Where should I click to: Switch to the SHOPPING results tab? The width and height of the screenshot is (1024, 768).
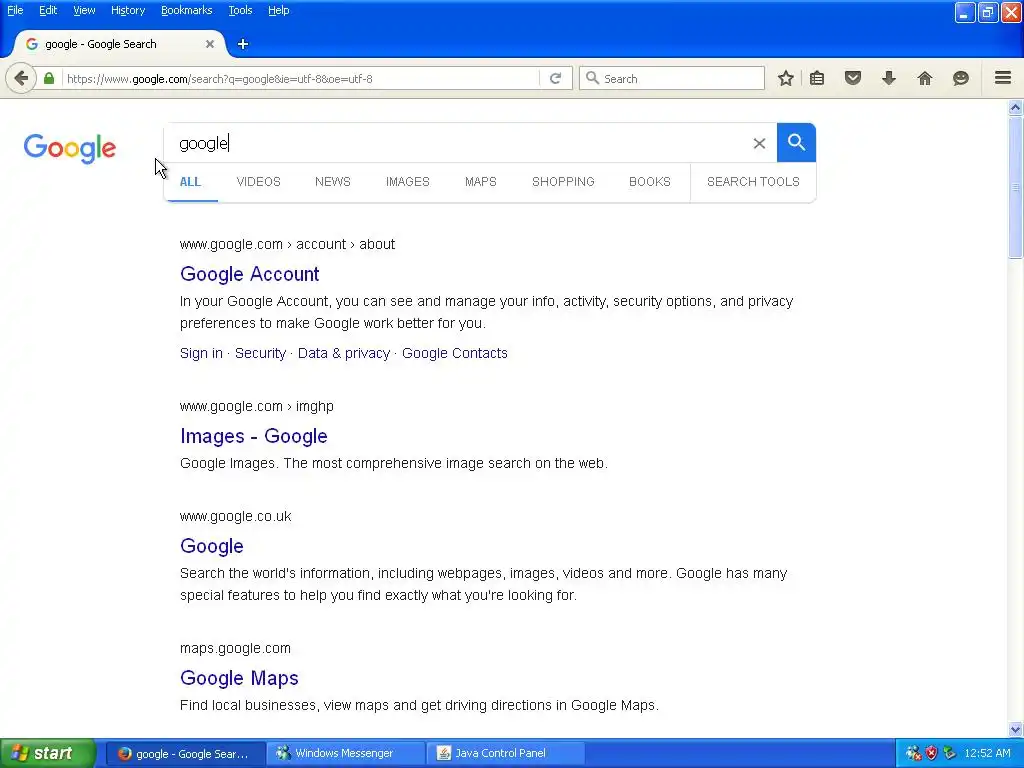(x=563, y=182)
